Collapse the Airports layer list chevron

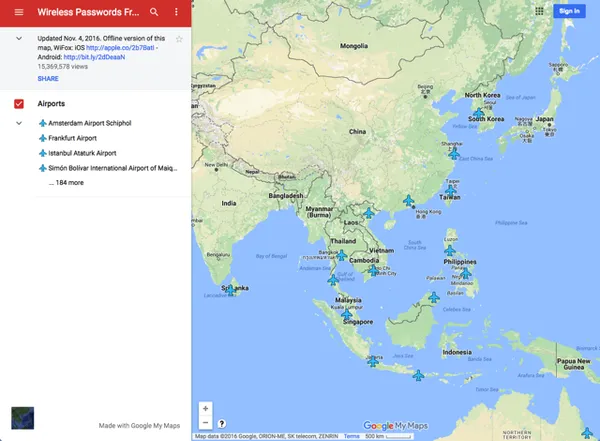coord(19,123)
